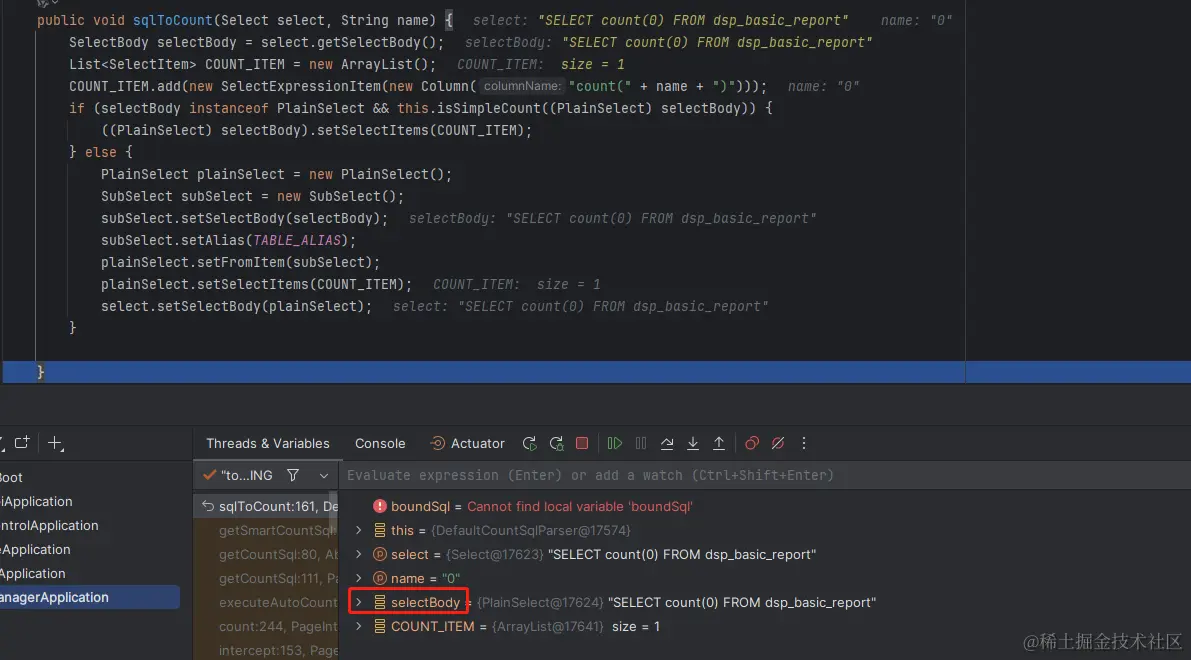The height and width of the screenshot is (660, 1191).
Task: Click the 'this' object field icon
Action: [x=380, y=530]
